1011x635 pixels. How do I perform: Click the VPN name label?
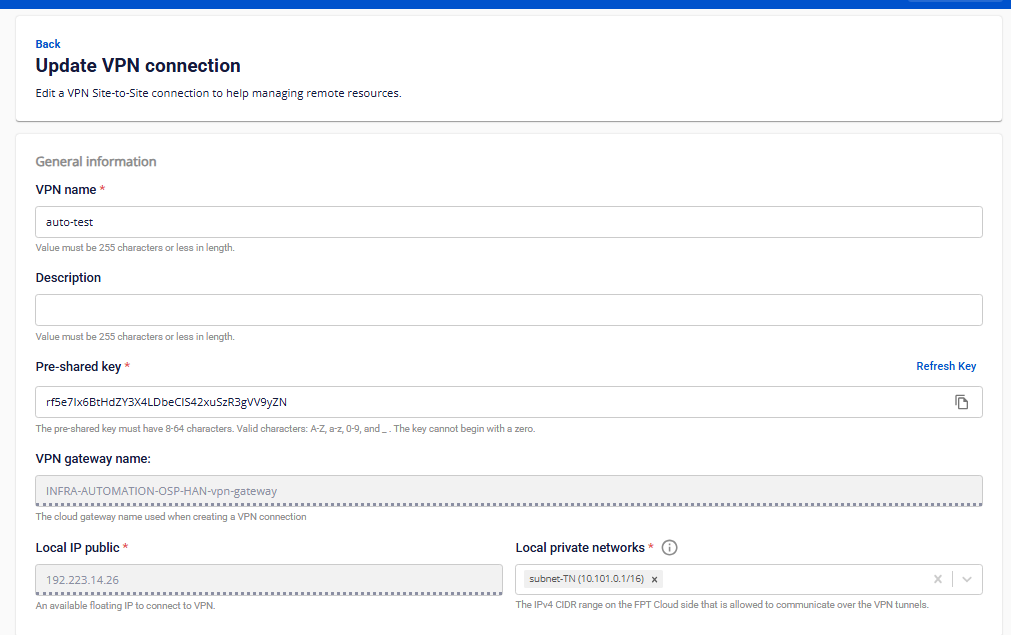pyautogui.click(x=66, y=190)
